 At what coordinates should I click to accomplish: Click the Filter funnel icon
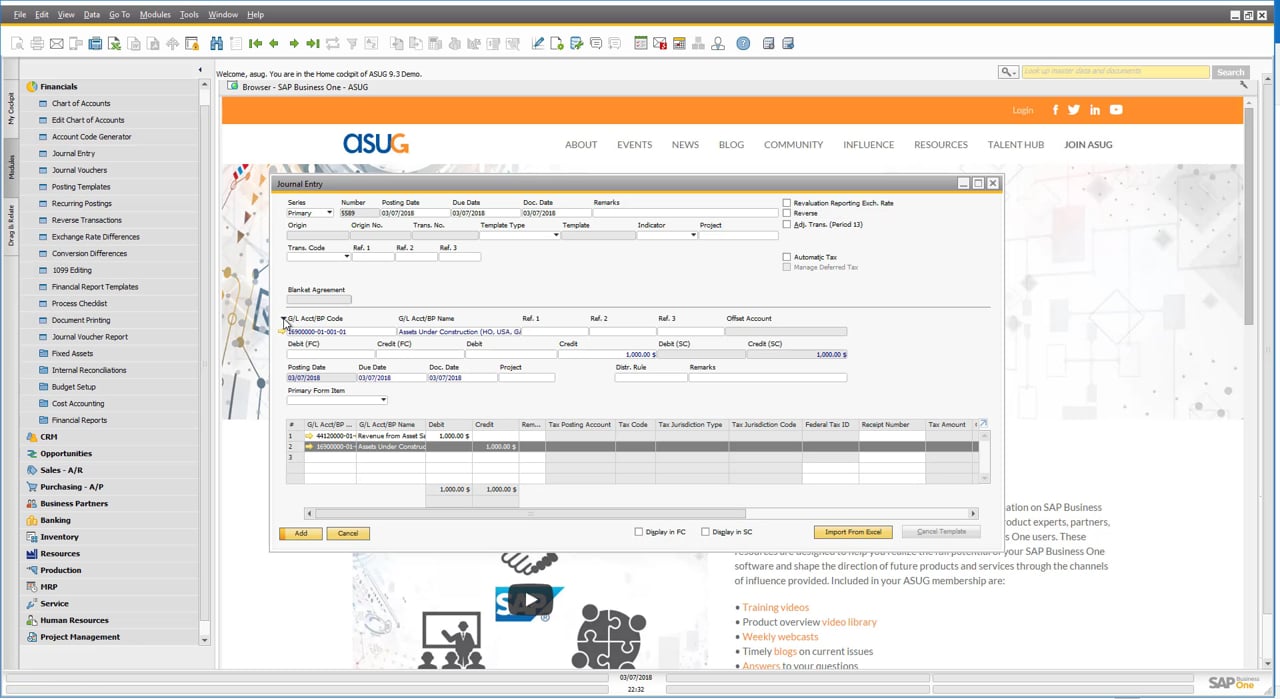pos(352,43)
